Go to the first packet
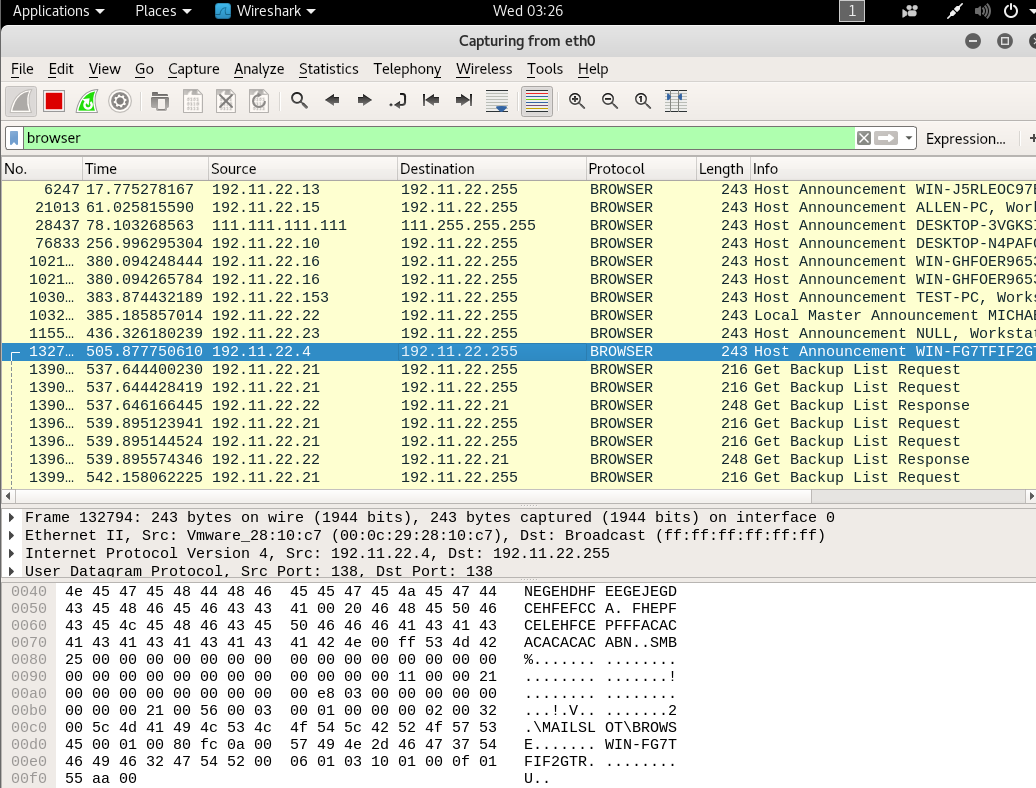 (x=431, y=101)
